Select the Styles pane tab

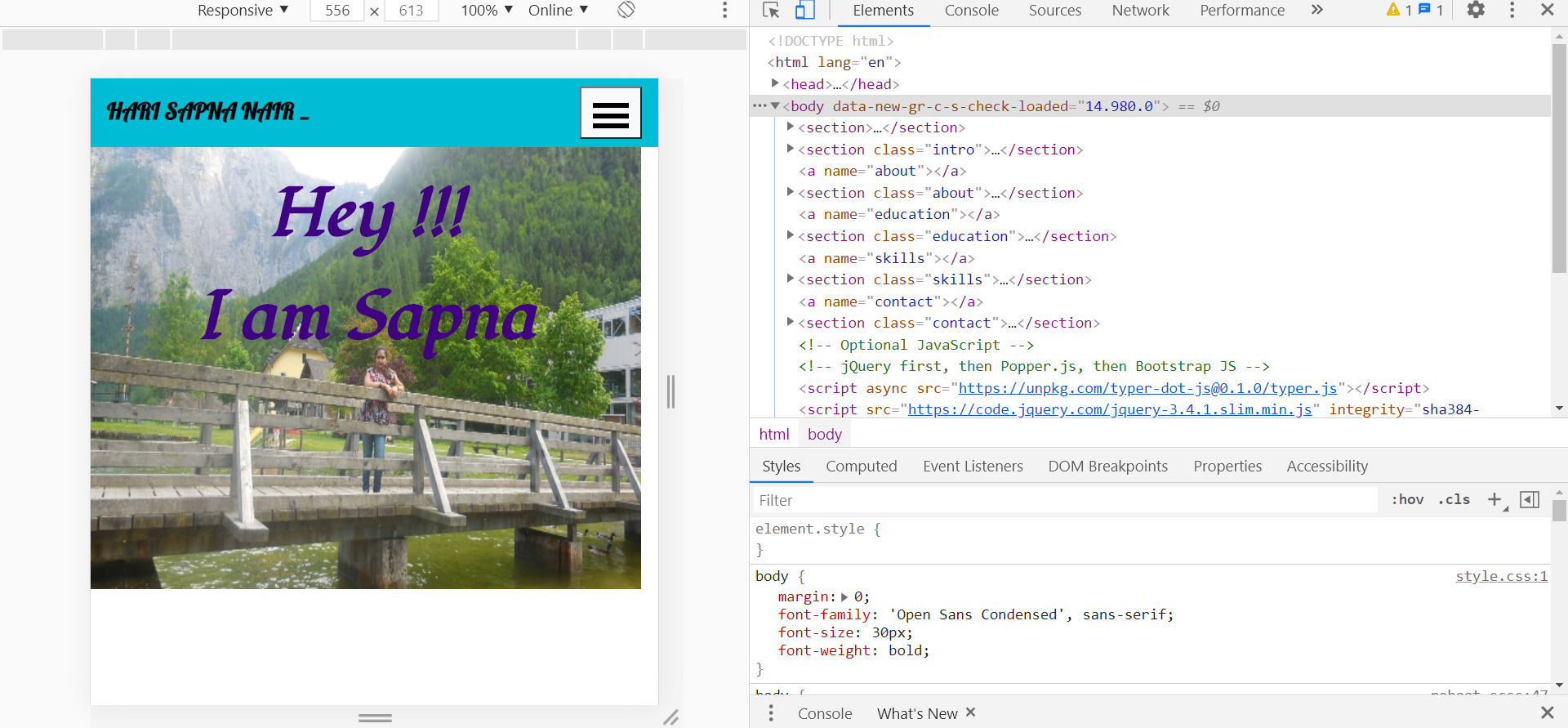tap(782, 466)
